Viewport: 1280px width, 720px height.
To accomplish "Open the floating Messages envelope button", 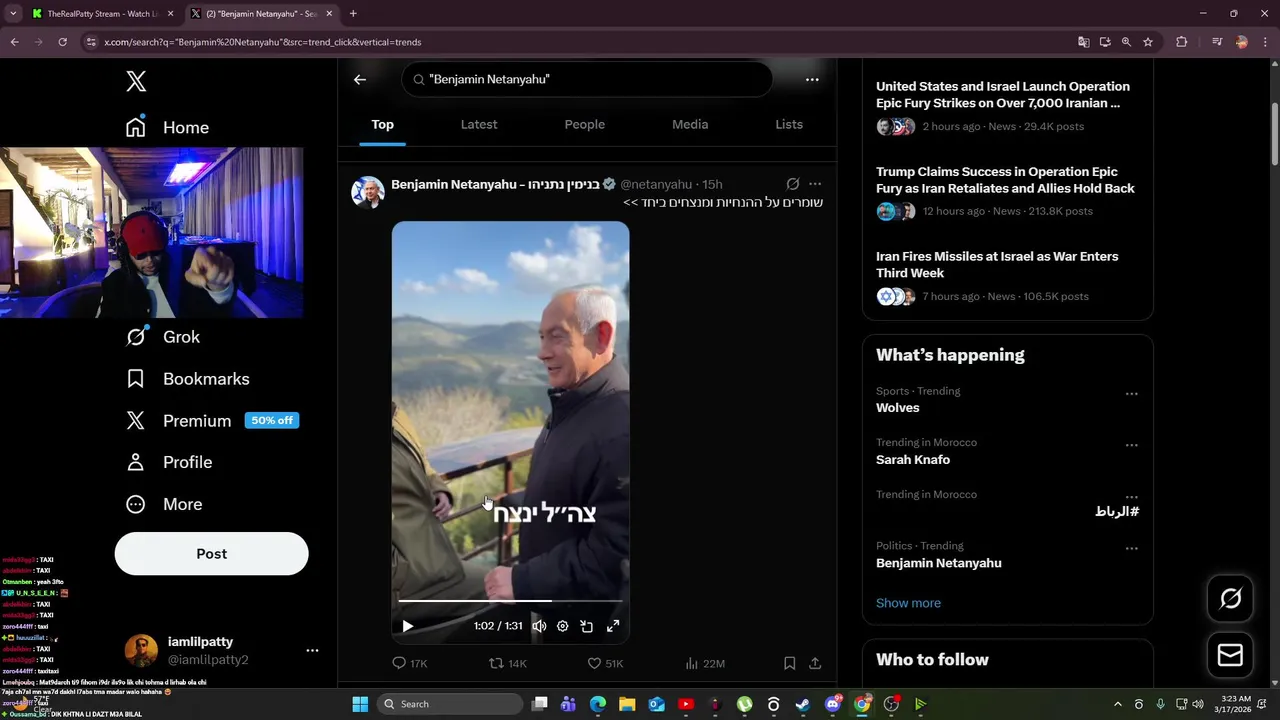I will pyautogui.click(x=1230, y=656).
